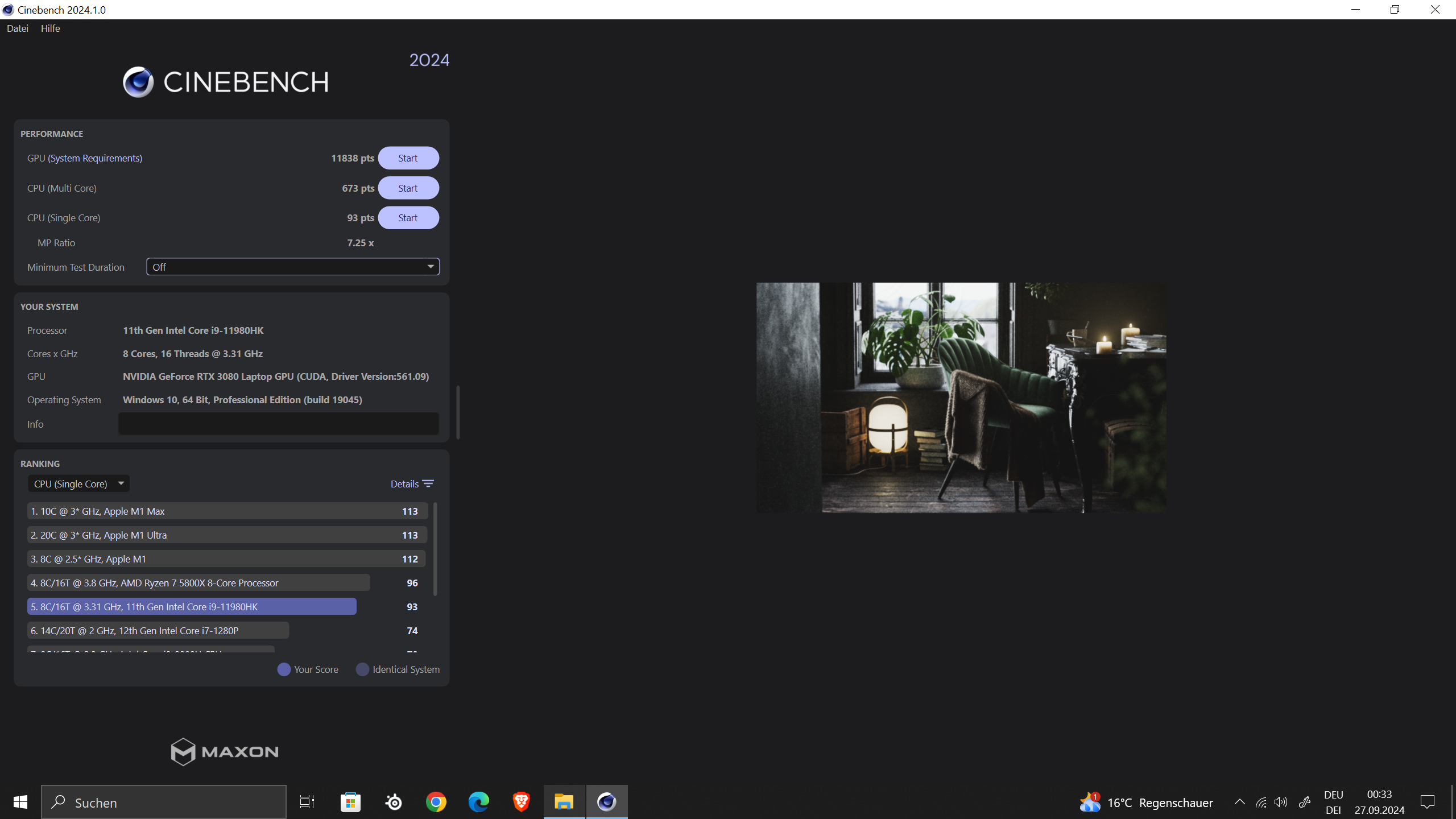
Task: Click the Maxon logo at bottom
Action: point(225,752)
